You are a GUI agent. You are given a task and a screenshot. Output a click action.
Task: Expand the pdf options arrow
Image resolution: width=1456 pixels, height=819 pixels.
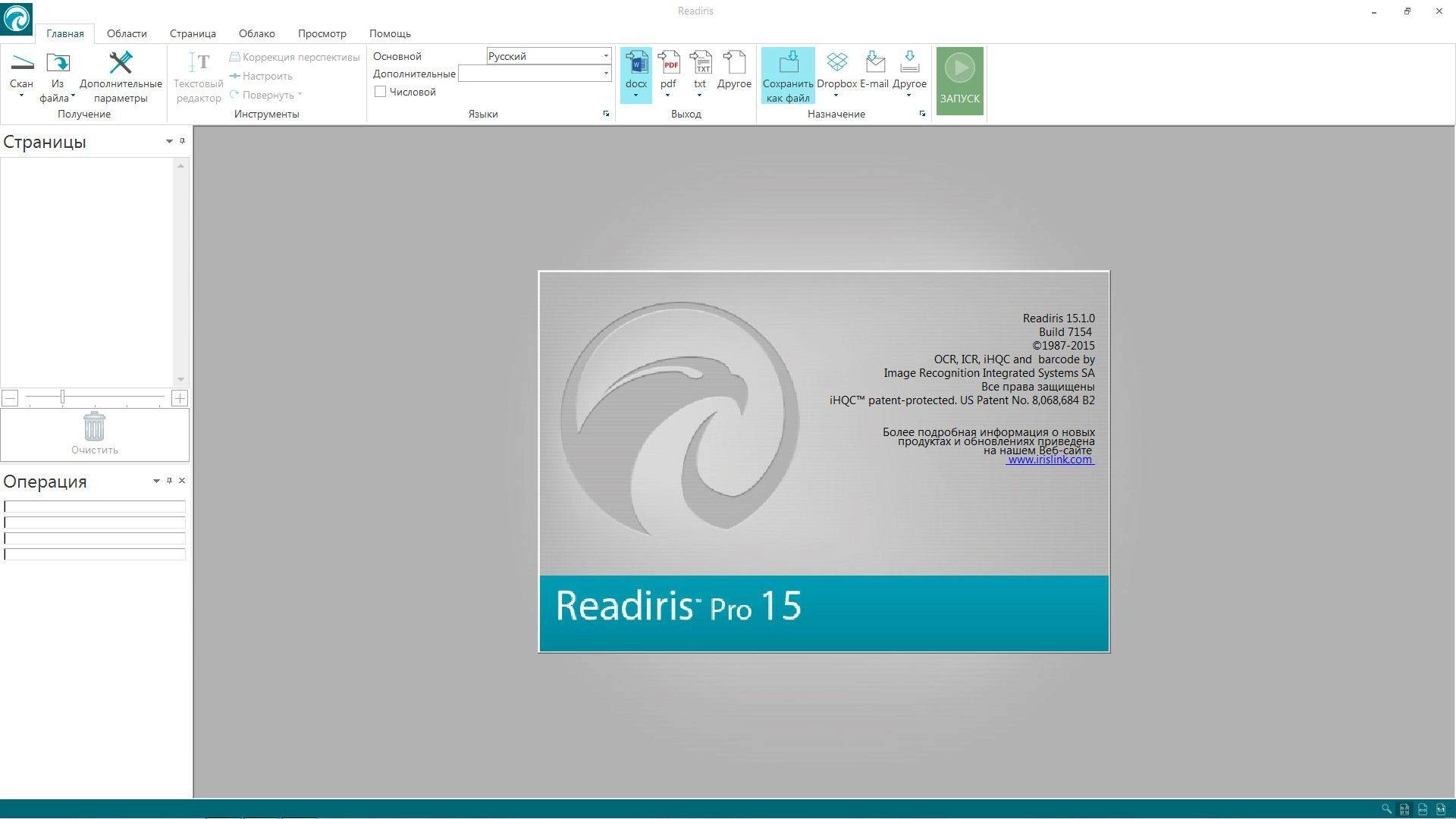tap(667, 96)
